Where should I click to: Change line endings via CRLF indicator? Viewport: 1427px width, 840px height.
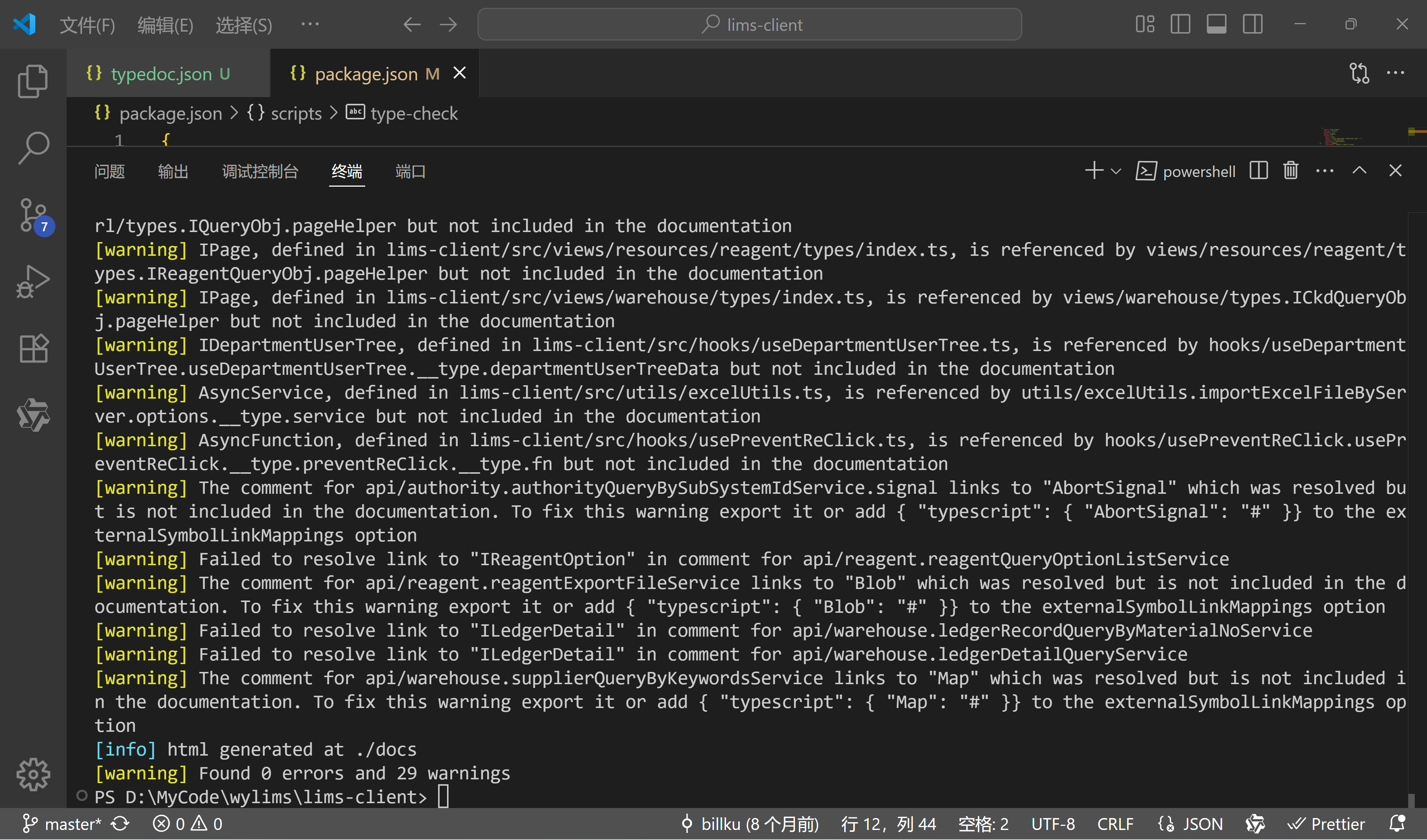[1115, 824]
